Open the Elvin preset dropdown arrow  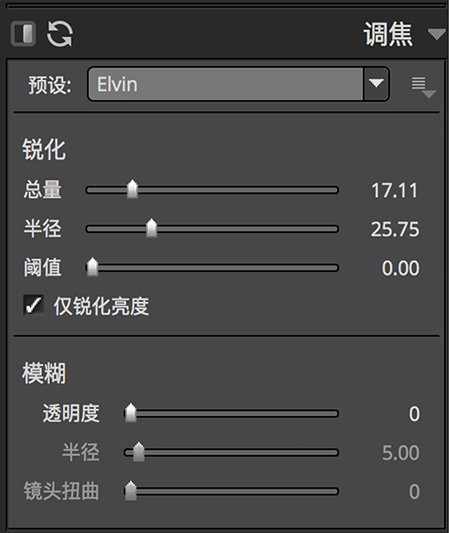click(x=376, y=84)
